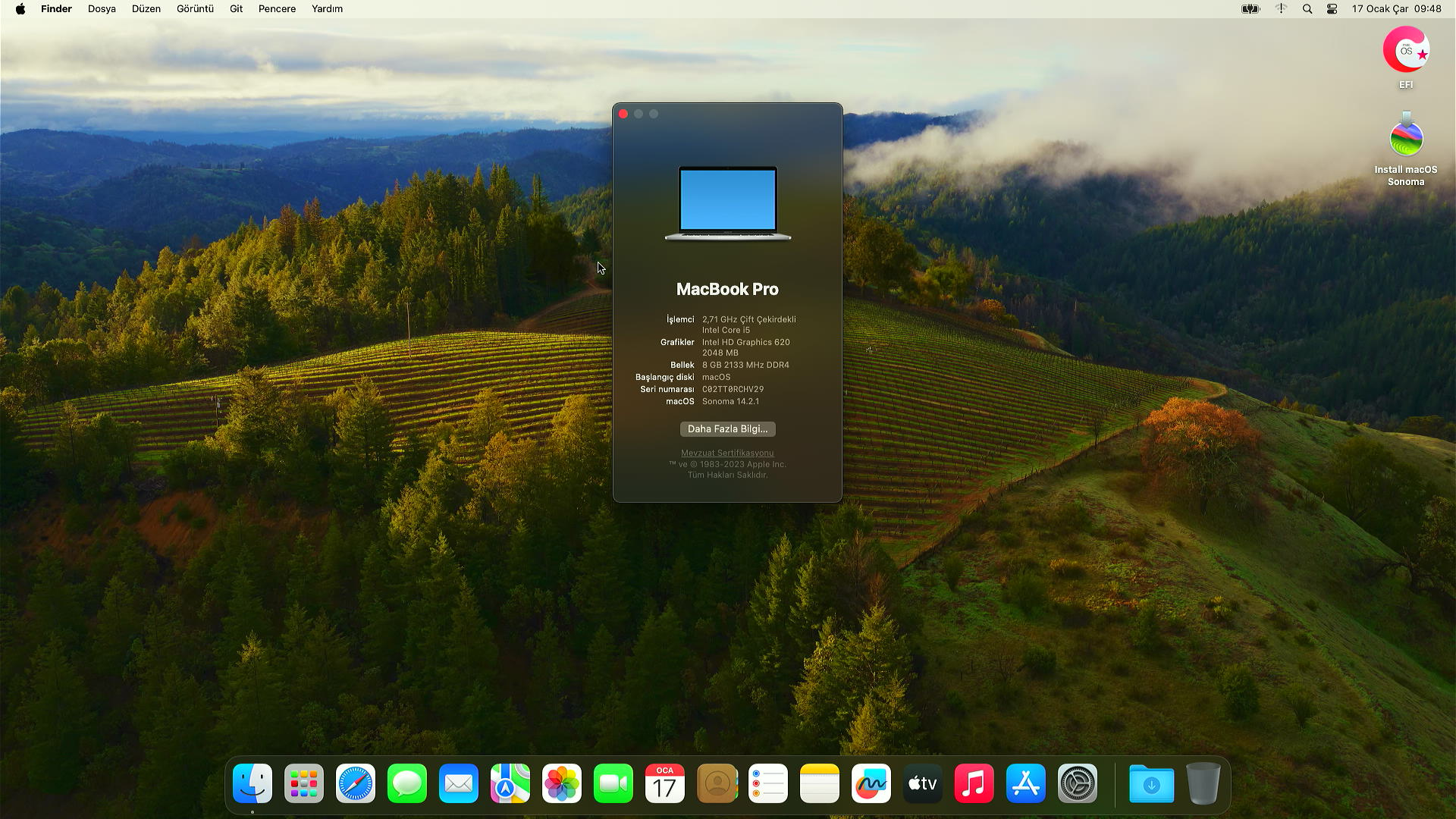Open Safari from the Dock
This screenshot has height=819, width=1456.
point(356,783)
